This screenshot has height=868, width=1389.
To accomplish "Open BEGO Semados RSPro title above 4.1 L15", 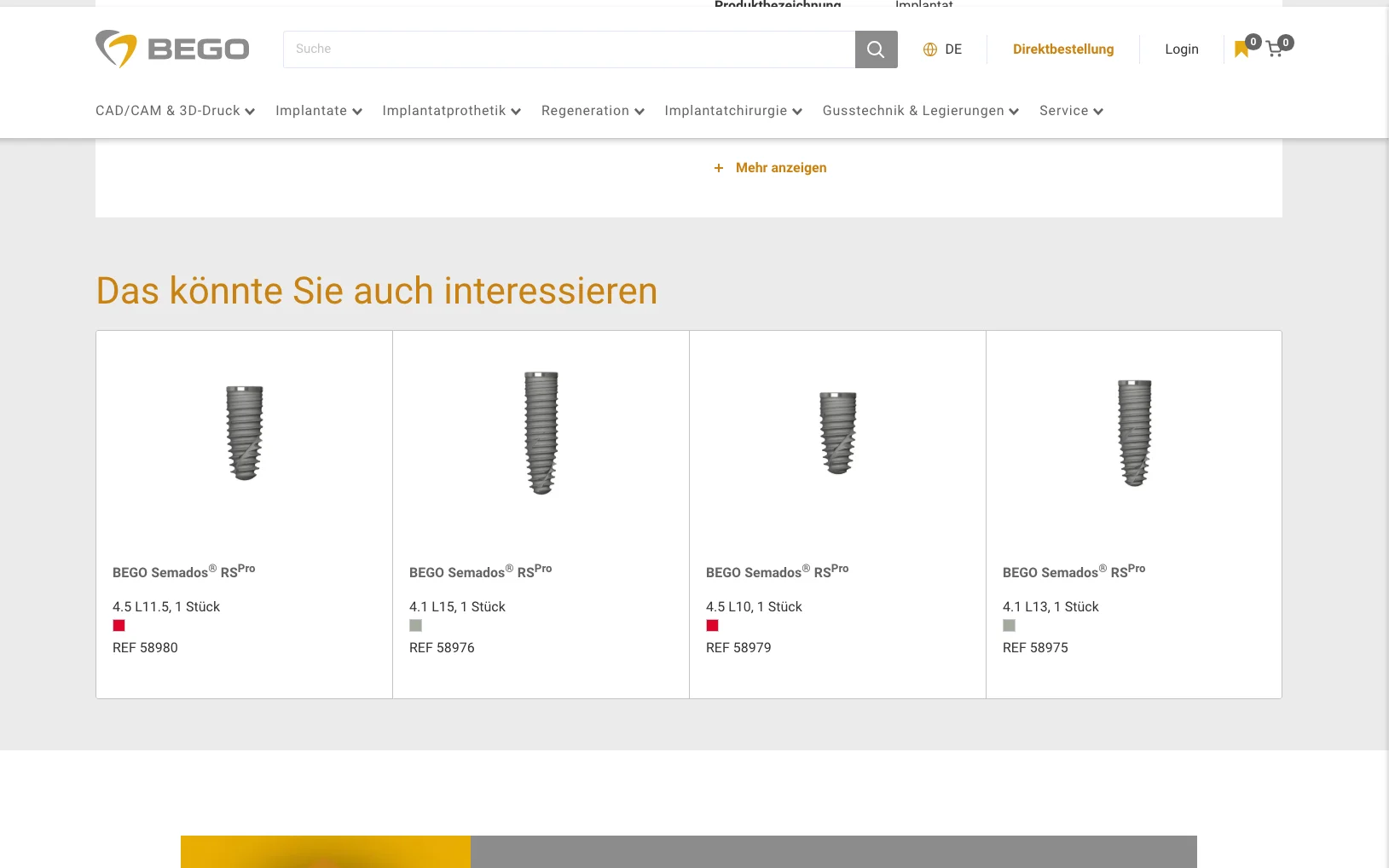I will pos(480,571).
